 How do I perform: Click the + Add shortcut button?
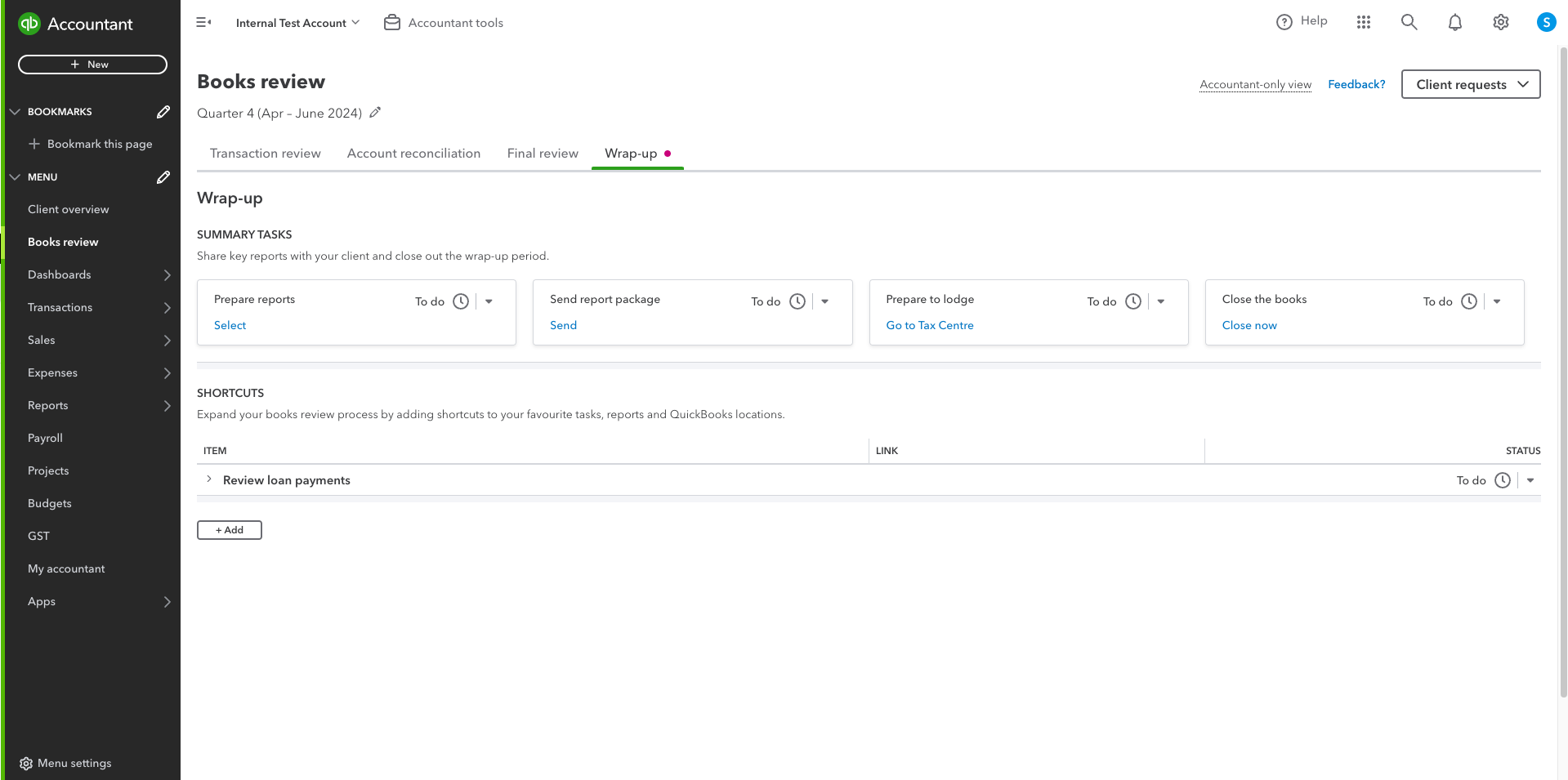point(230,530)
